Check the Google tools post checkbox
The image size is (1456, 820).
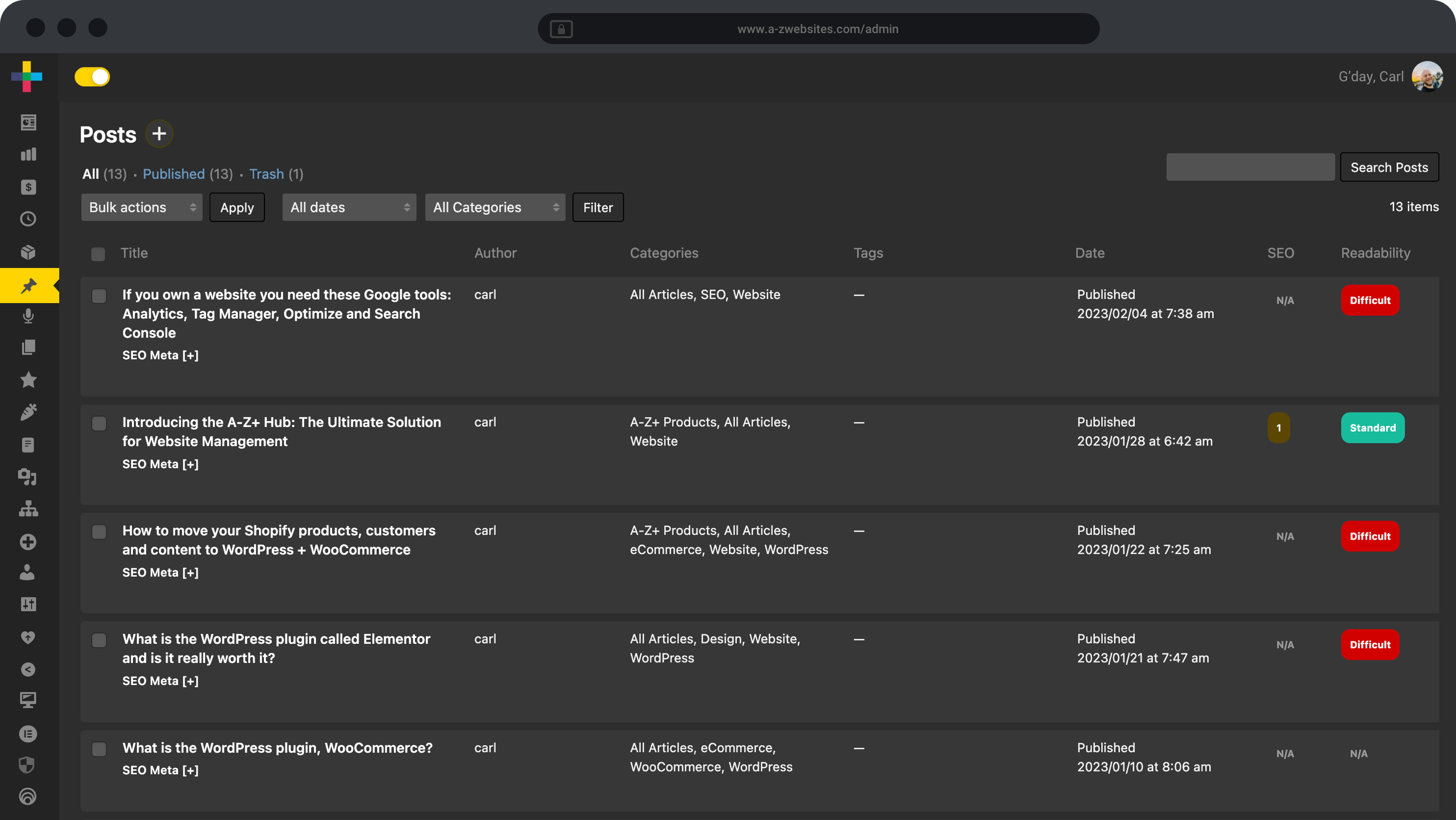(99, 296)
